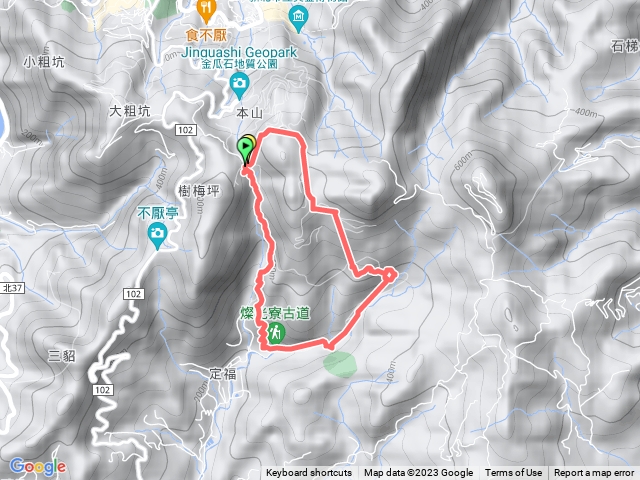
Task: Click the museum pin at top
Action: click(x=298, y=19)
